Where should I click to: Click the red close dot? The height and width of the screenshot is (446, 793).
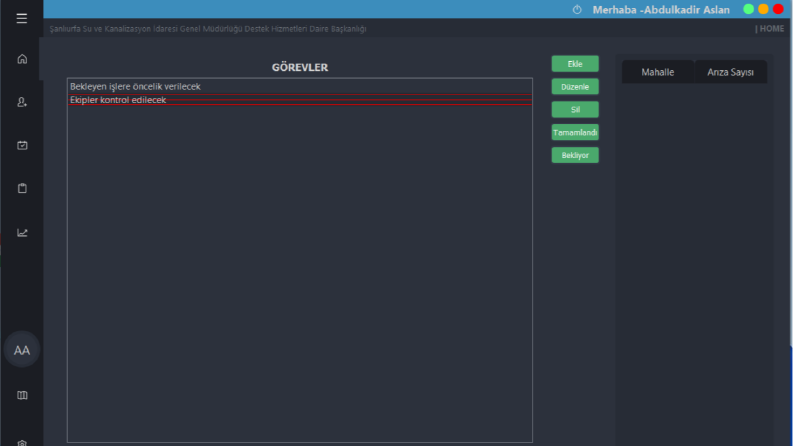778,9
